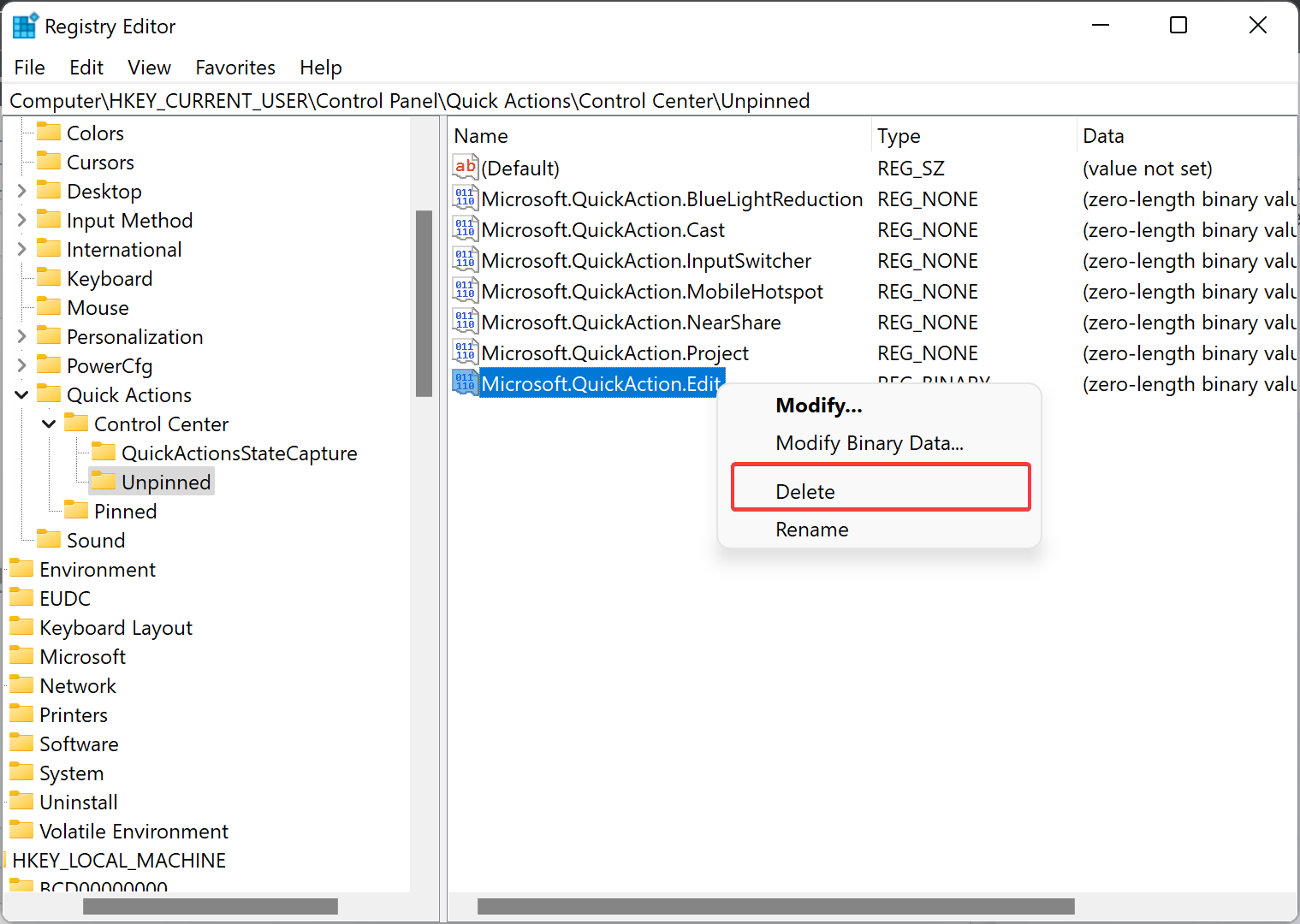The height and width of the screenshot is (924, 1300).
Task: Minimize the Registry Editor window
Action: (1101, 26)
